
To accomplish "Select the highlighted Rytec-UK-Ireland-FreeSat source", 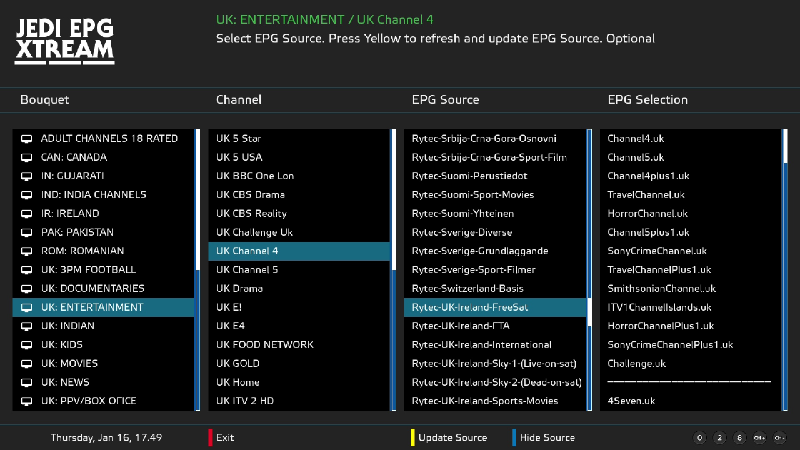I will click(x=495, y=308).
